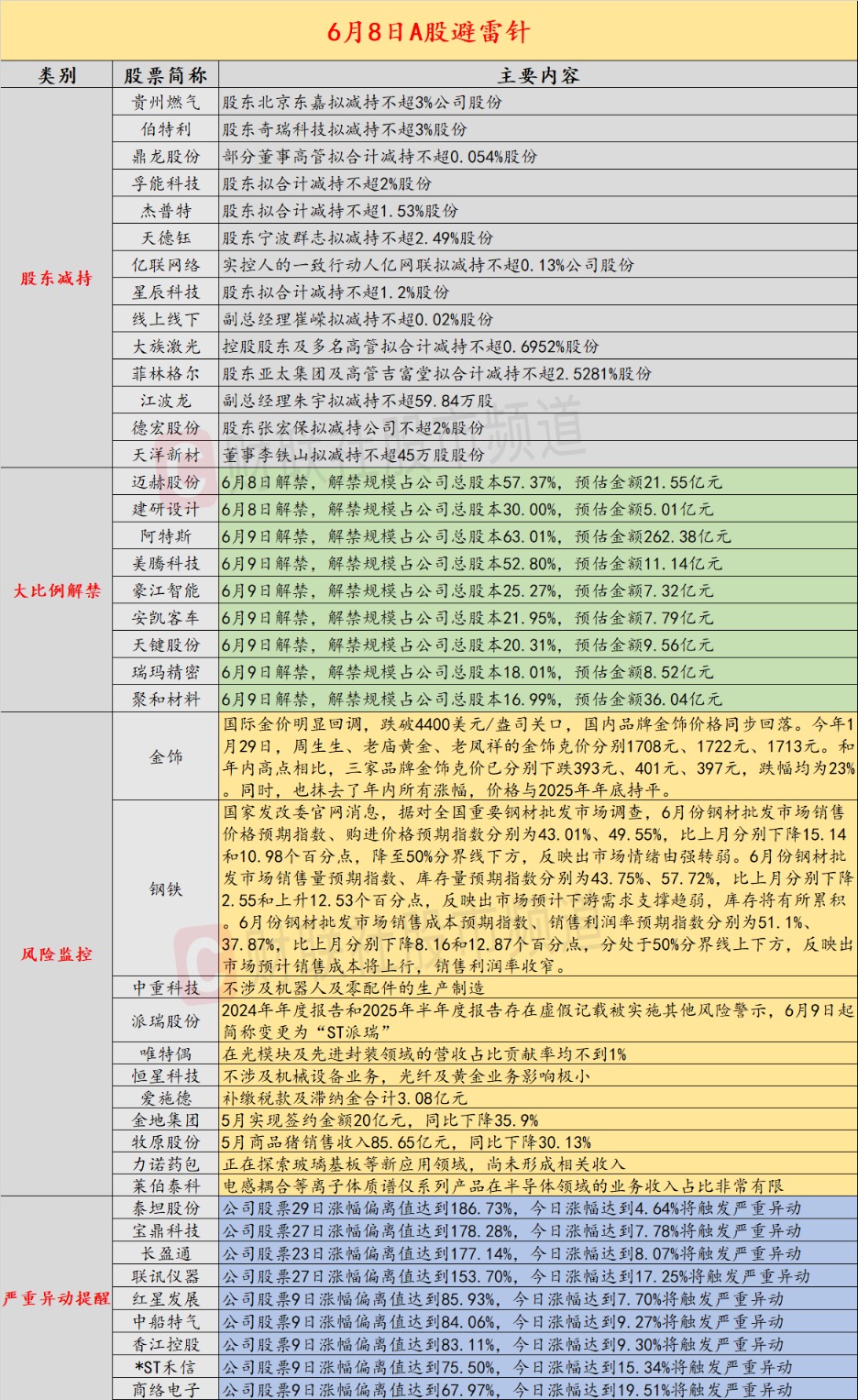Click text 不涉及机器人及零配件的生产制造
This screenshot has width=858, height=1400.
(354, 988)
